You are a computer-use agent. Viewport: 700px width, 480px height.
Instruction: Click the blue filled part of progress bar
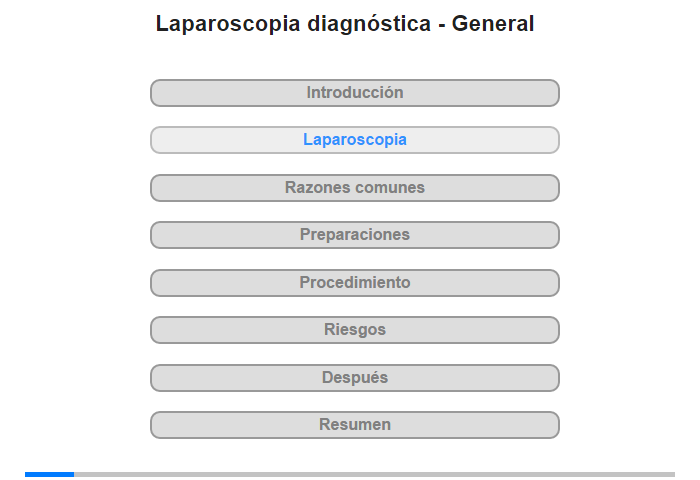pyautogui.click(x=50, y=474)
